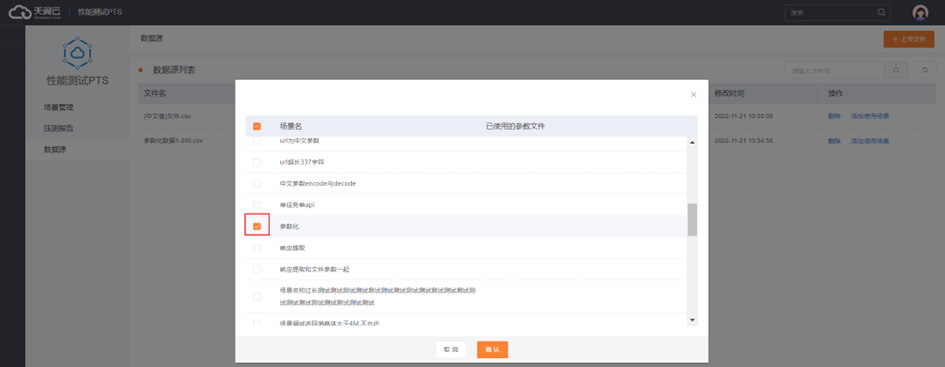Click the 操作 column header
Image resolution: width=945 pixels, height=367 pixels.
(x=835, y=94)
